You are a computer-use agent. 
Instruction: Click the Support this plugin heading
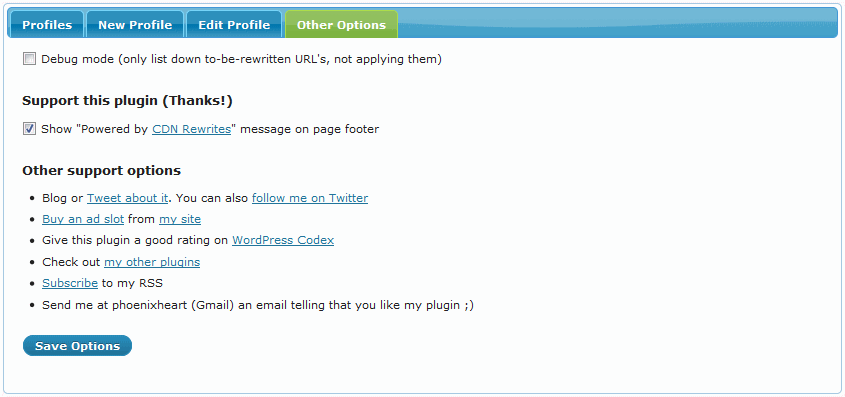tap(127, 101)
